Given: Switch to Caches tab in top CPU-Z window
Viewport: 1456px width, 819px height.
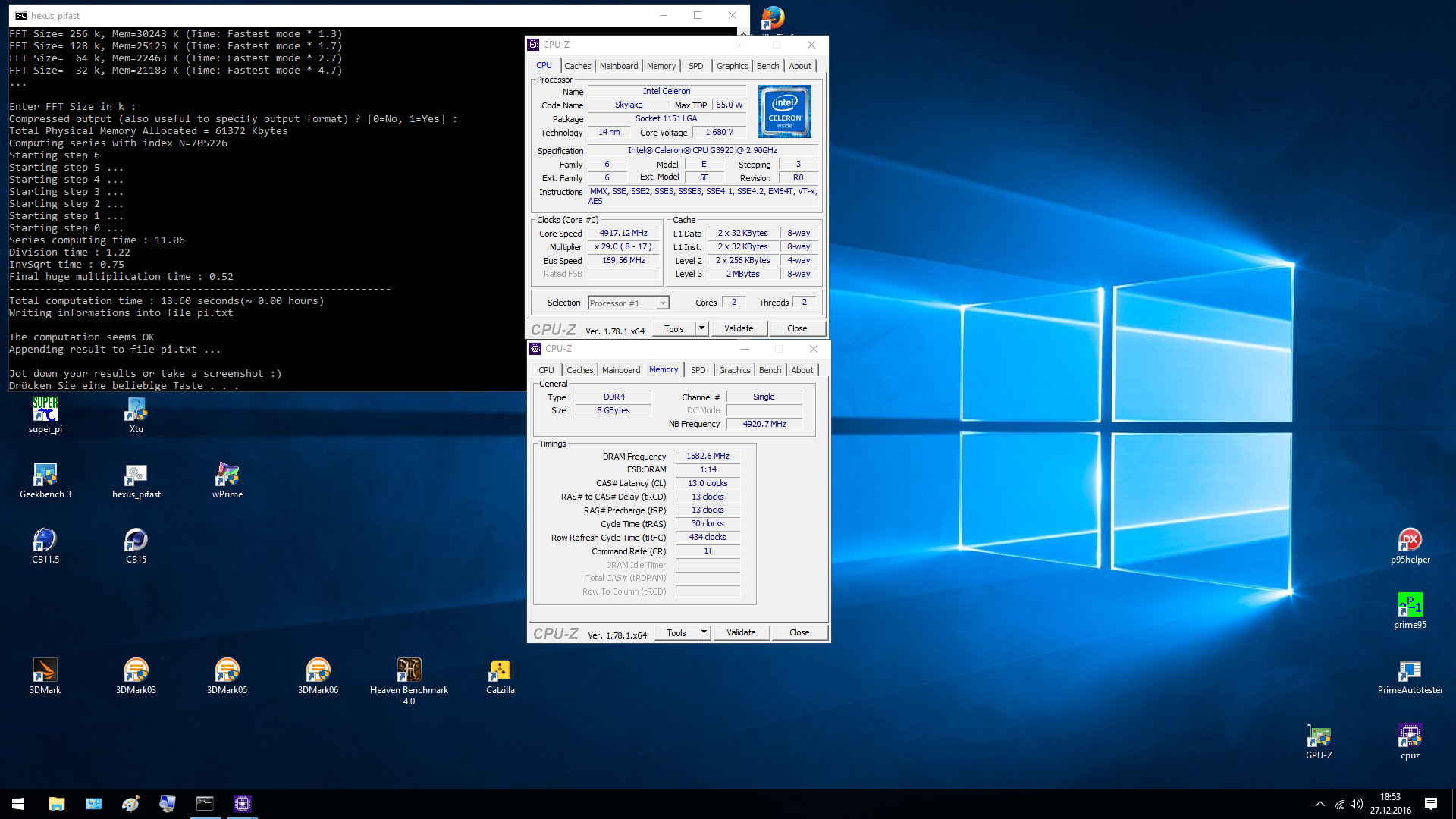Looking at the screenshot, I should [577, 66].
